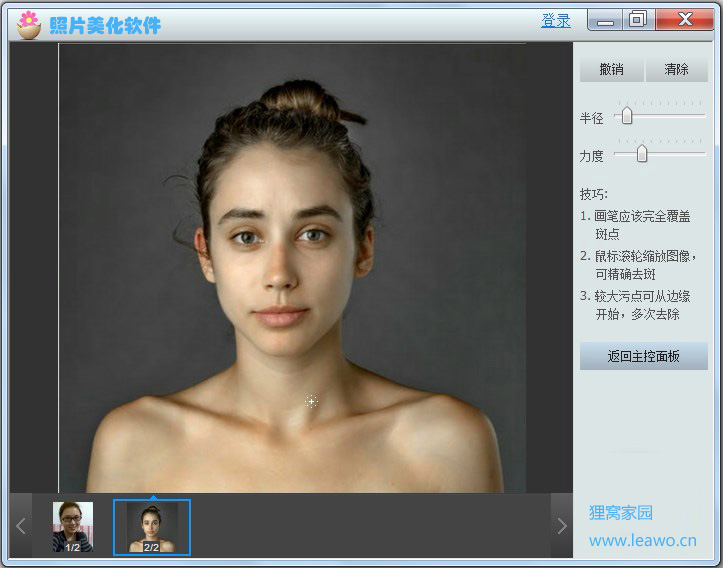Click tip 2 鼠标滚轮缩放图像
The image size is (723, 568).
638,265
